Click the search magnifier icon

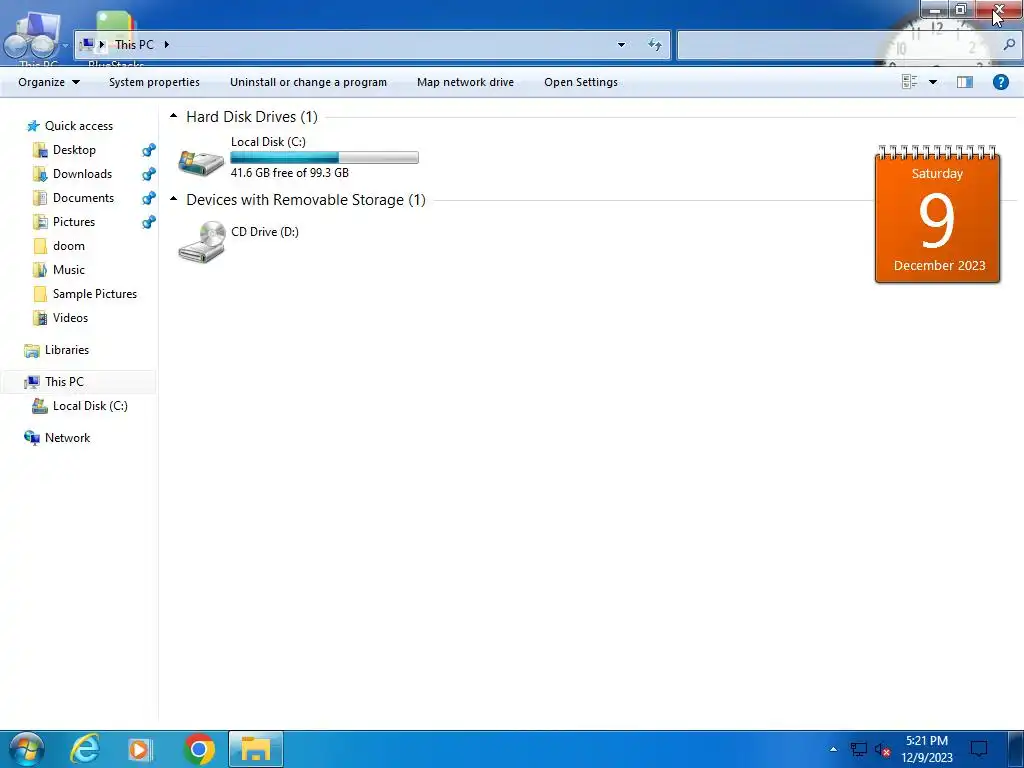1009,44
